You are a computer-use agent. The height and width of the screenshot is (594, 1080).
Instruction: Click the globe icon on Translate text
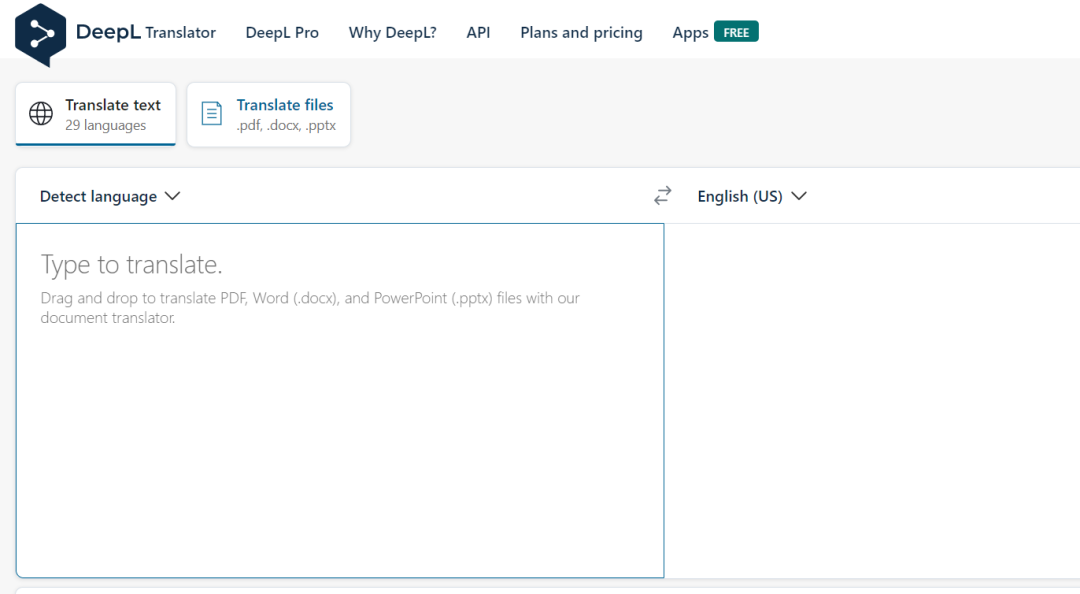point(41,114)
